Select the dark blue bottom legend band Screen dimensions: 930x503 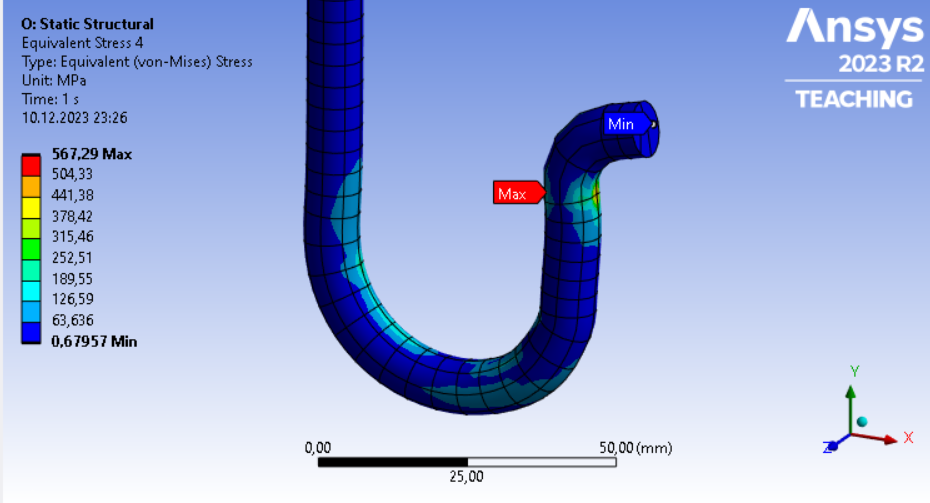[31, 332]
